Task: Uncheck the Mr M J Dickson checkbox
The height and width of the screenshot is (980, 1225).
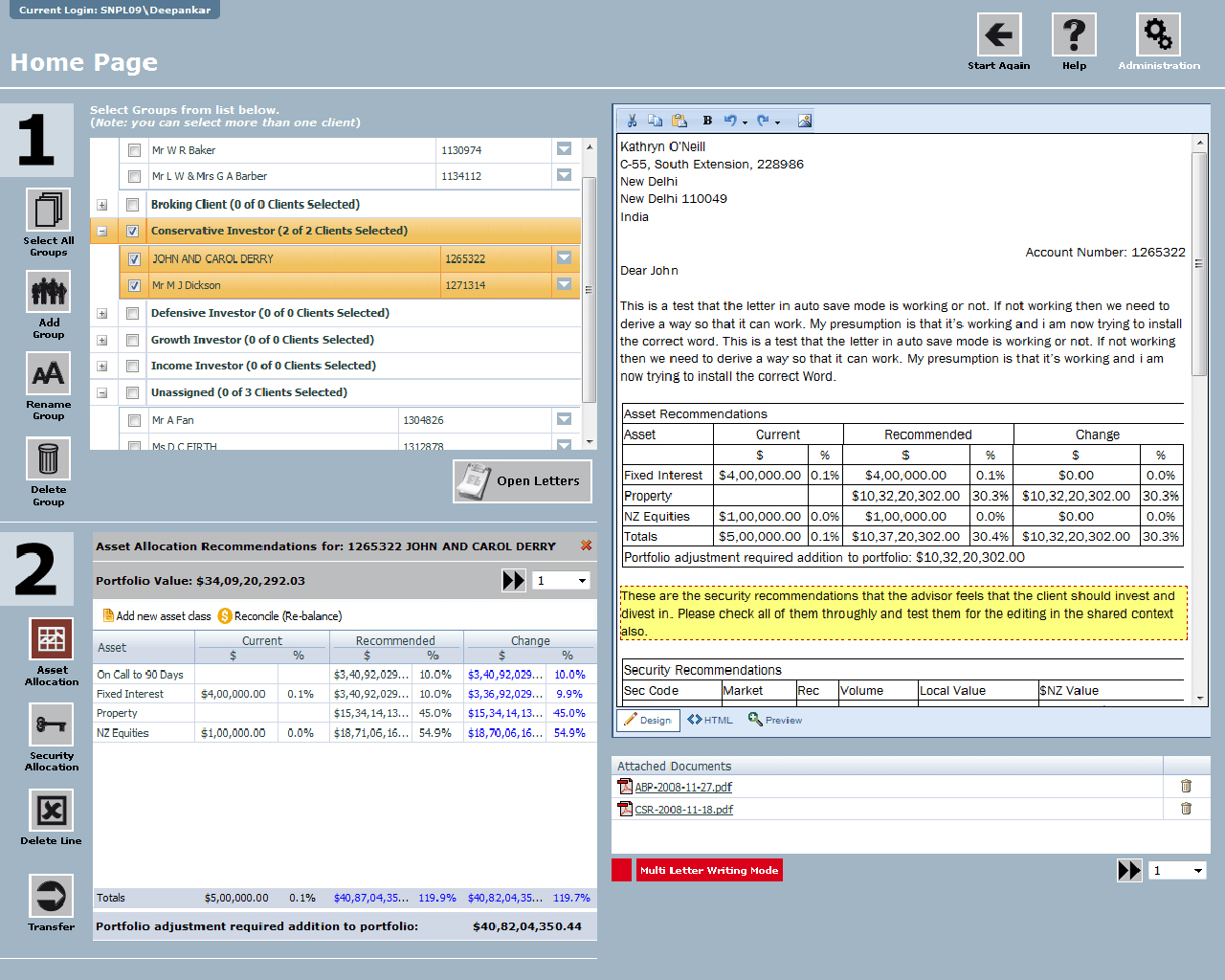Action: pos(134,285)
